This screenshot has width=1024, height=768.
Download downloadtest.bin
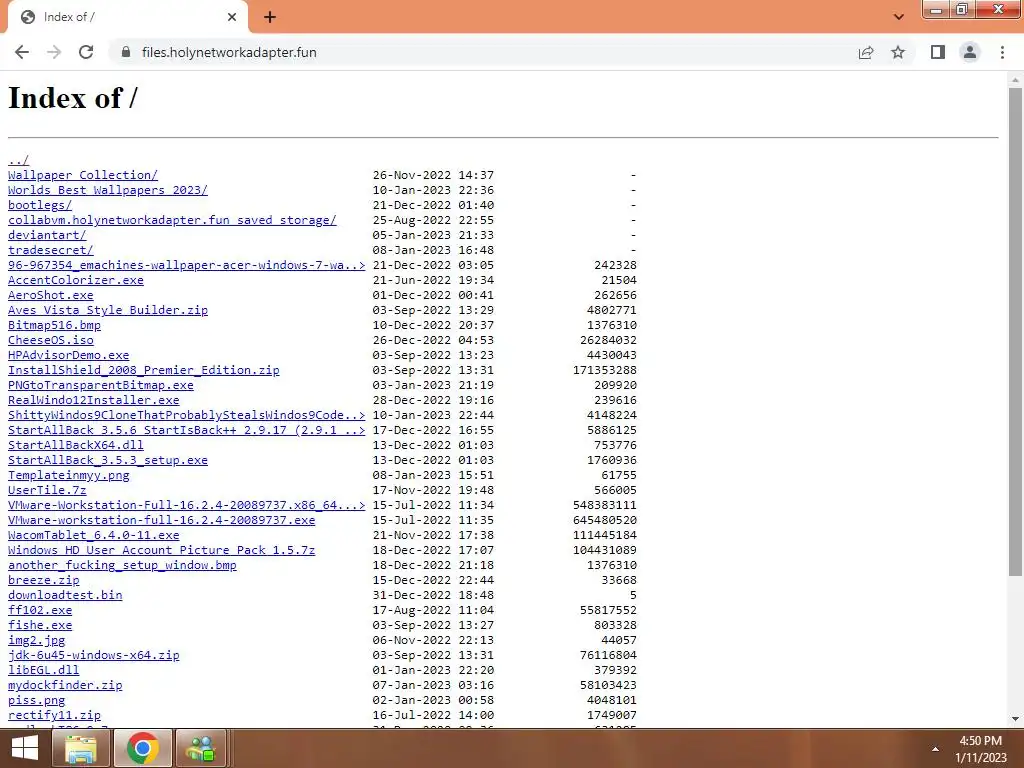(65, 596)
